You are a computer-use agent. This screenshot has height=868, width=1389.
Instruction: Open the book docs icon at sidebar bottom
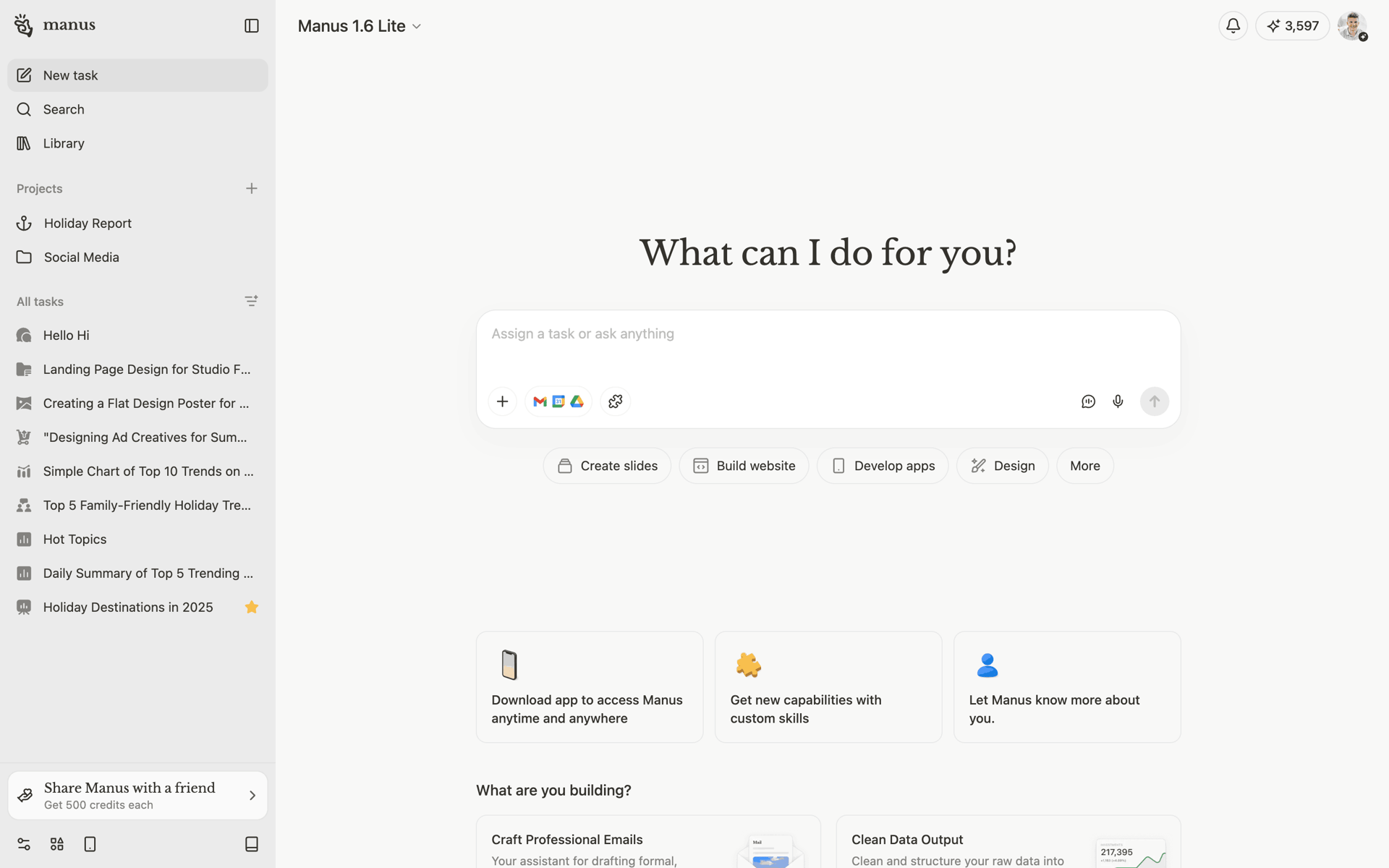252,844
